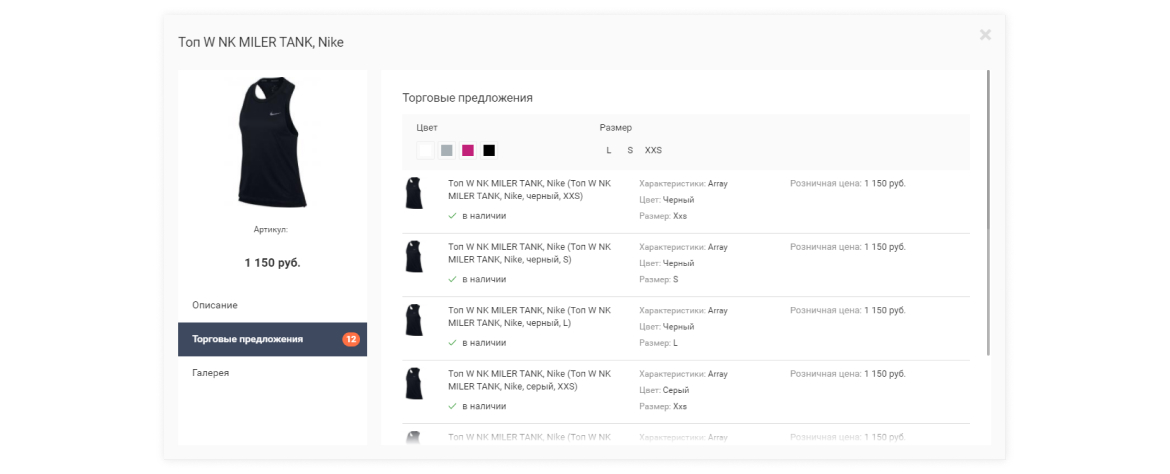This screenshot has height=474, width=1170.
Task: Click the large black tank top image
Action: 272,141
